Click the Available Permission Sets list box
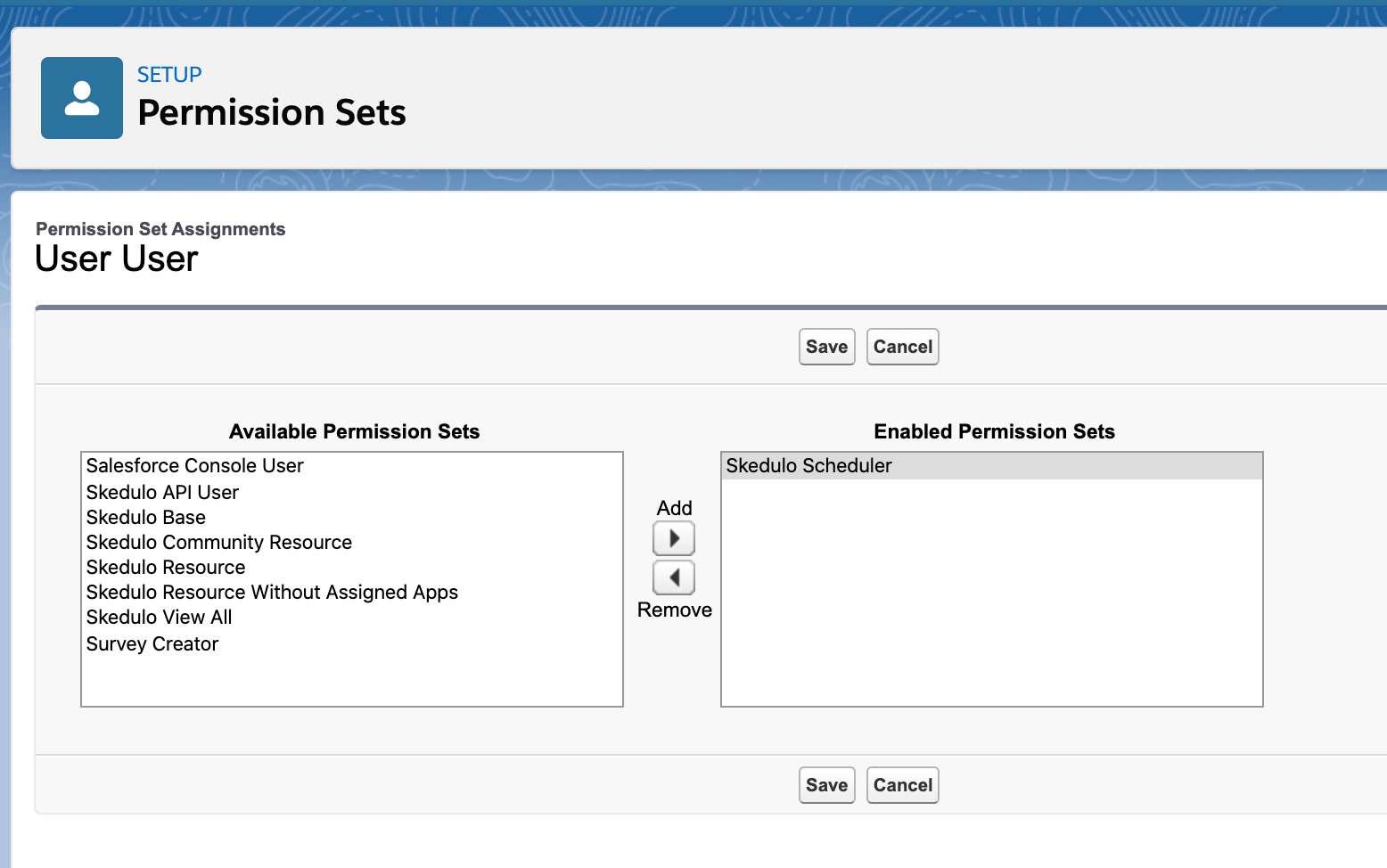The width and height of the screenshot is (1387, 868). 351,677
